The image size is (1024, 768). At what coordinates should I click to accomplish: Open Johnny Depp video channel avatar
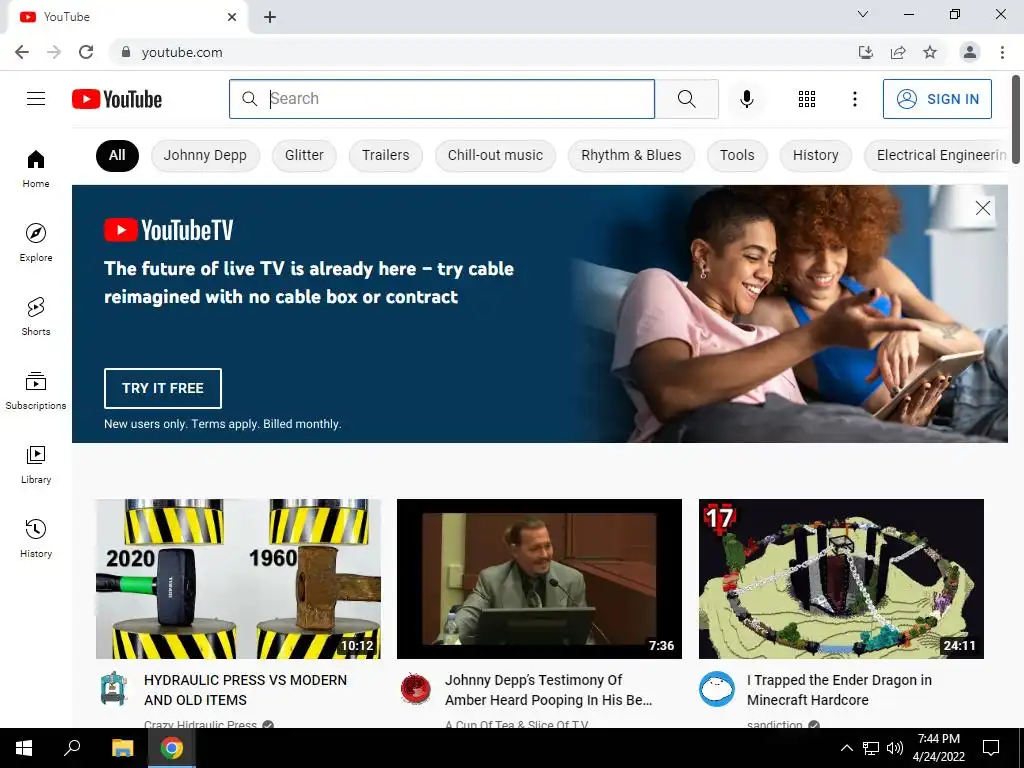coord(415,688)
